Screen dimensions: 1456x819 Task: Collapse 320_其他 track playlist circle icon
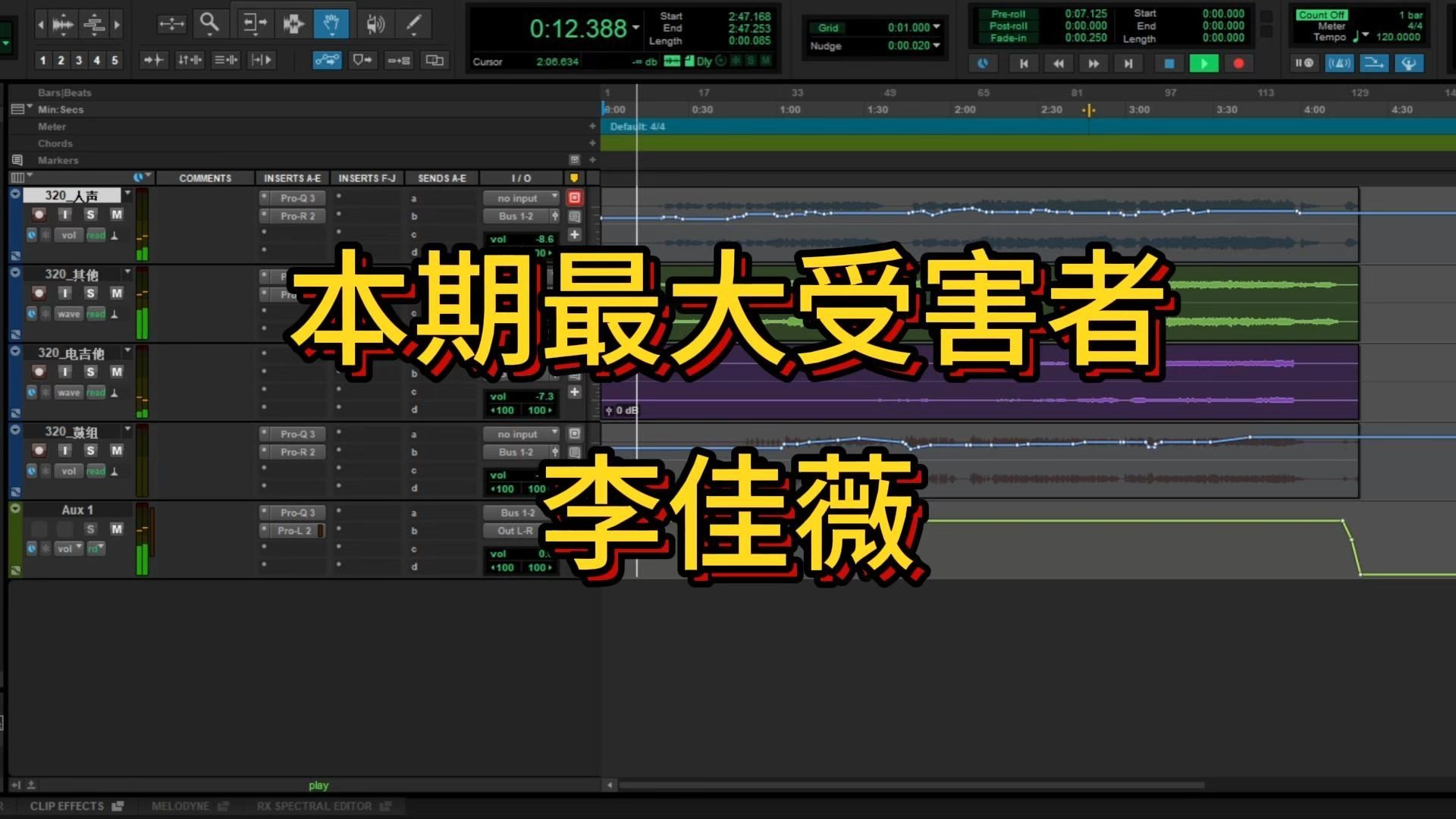[14, 272]
